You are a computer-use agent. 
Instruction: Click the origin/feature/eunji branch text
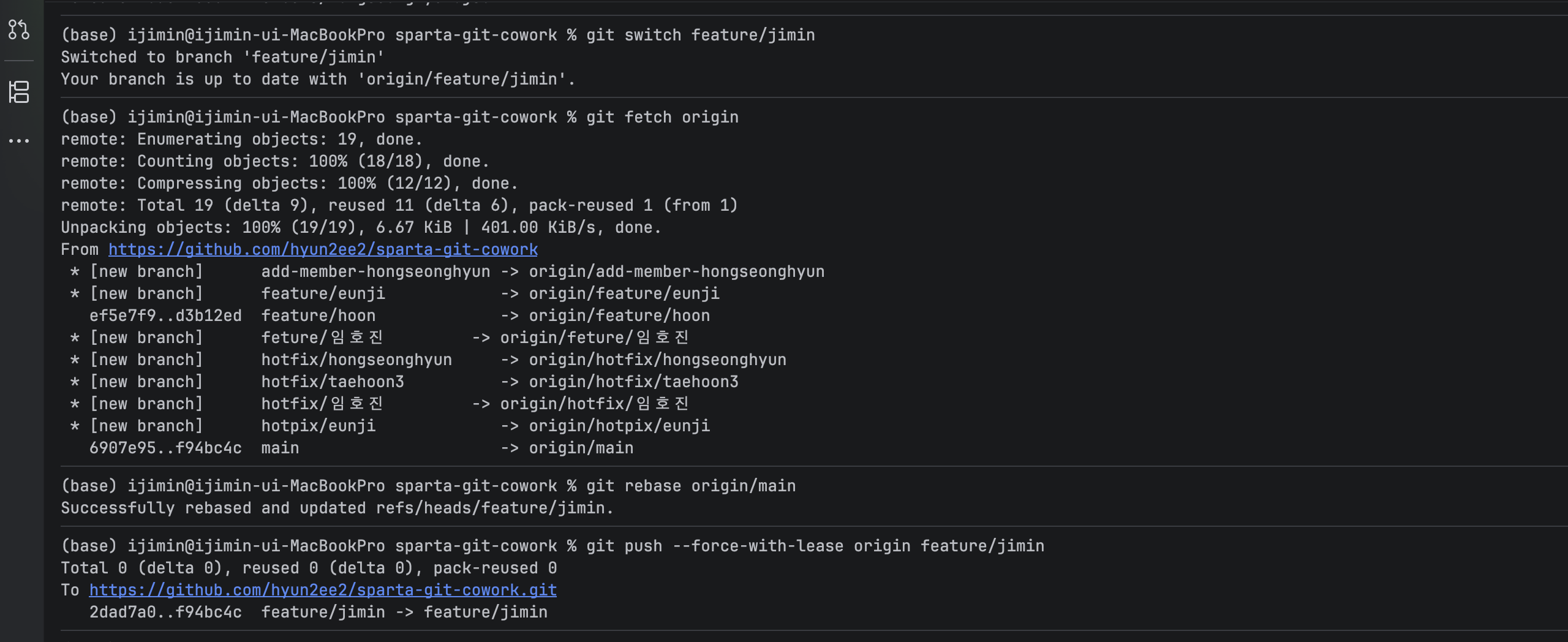[x=624, y=293]
